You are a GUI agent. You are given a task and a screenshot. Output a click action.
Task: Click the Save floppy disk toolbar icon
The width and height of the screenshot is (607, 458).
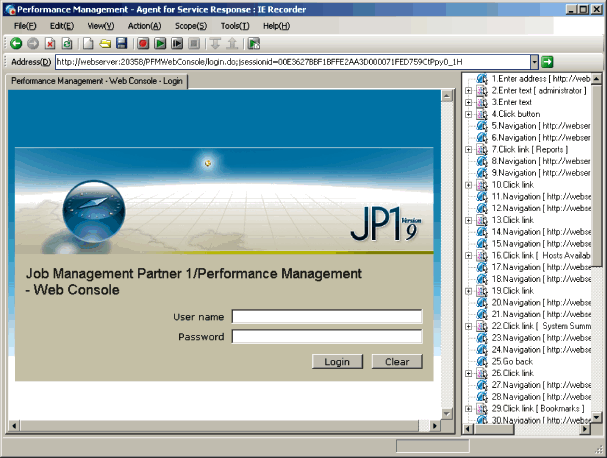(x=121, y=43)
